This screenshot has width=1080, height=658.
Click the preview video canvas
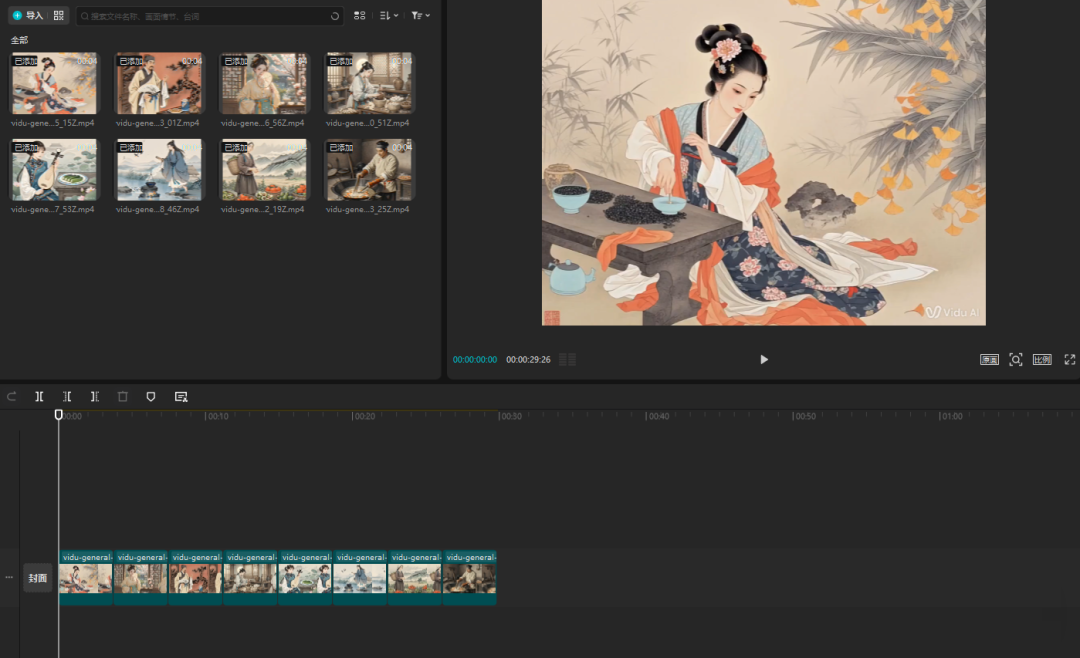click(x=764, y=163)
